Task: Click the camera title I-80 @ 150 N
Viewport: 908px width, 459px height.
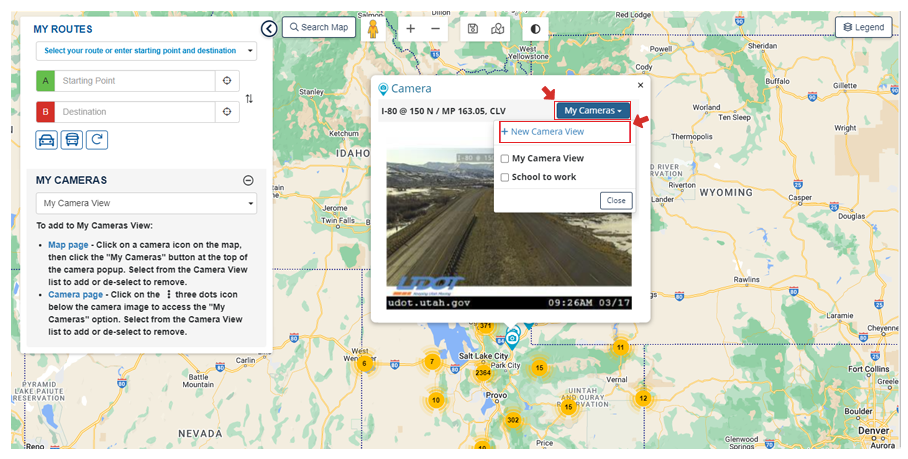Action: (x=443, y=111)
